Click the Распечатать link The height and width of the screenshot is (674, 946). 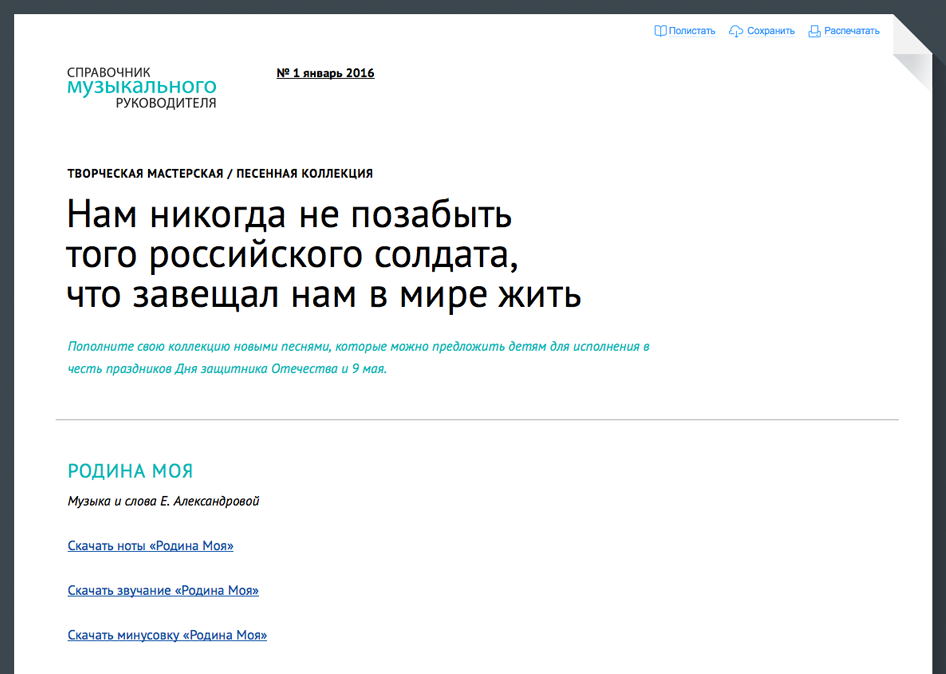tap(852, 31)
